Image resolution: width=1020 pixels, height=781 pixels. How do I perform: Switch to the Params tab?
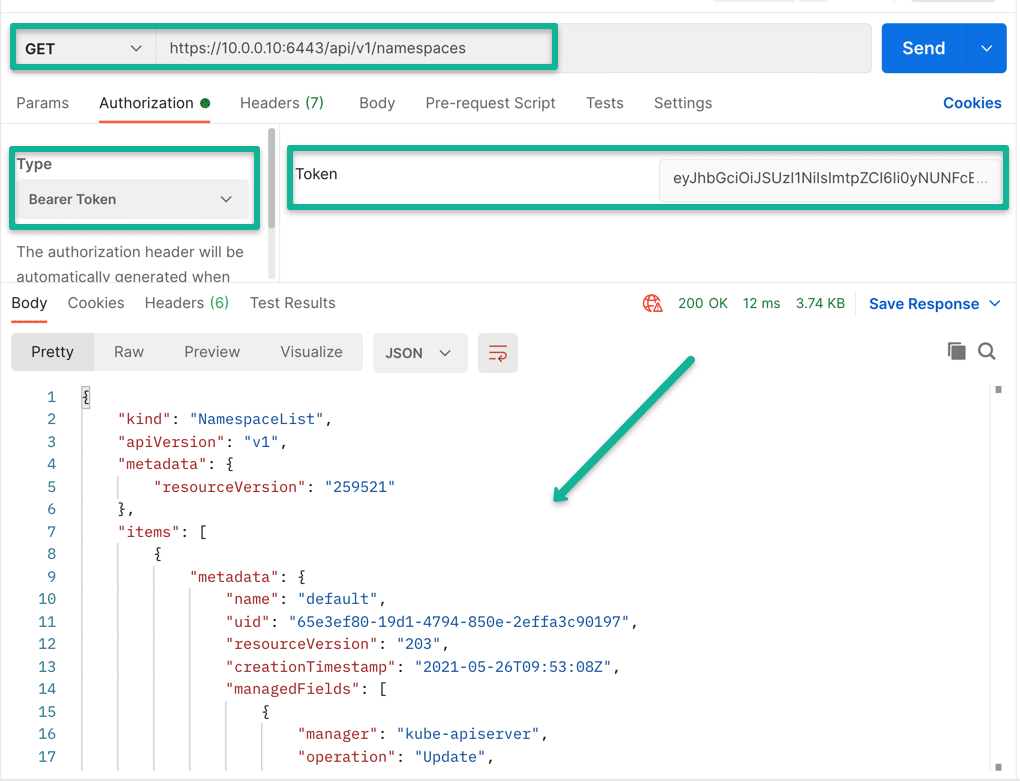click(x=44, y=103)
